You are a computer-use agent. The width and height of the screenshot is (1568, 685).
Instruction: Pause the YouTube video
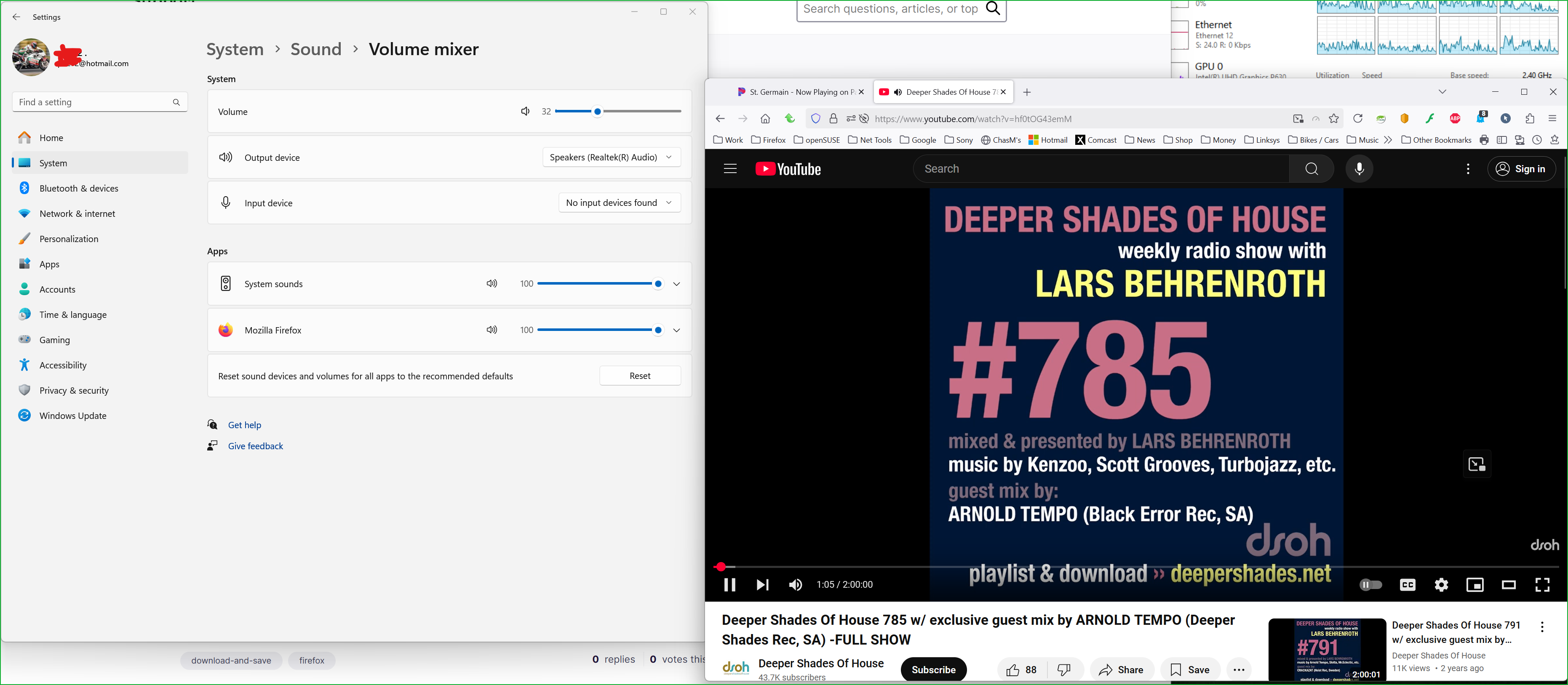[729, 585]
